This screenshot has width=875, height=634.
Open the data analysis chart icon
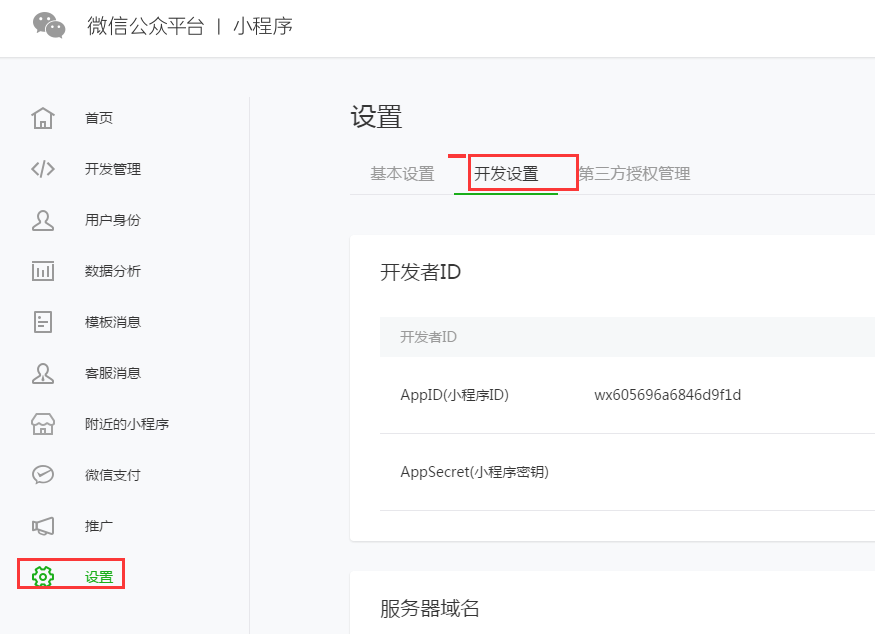(43, 271)
